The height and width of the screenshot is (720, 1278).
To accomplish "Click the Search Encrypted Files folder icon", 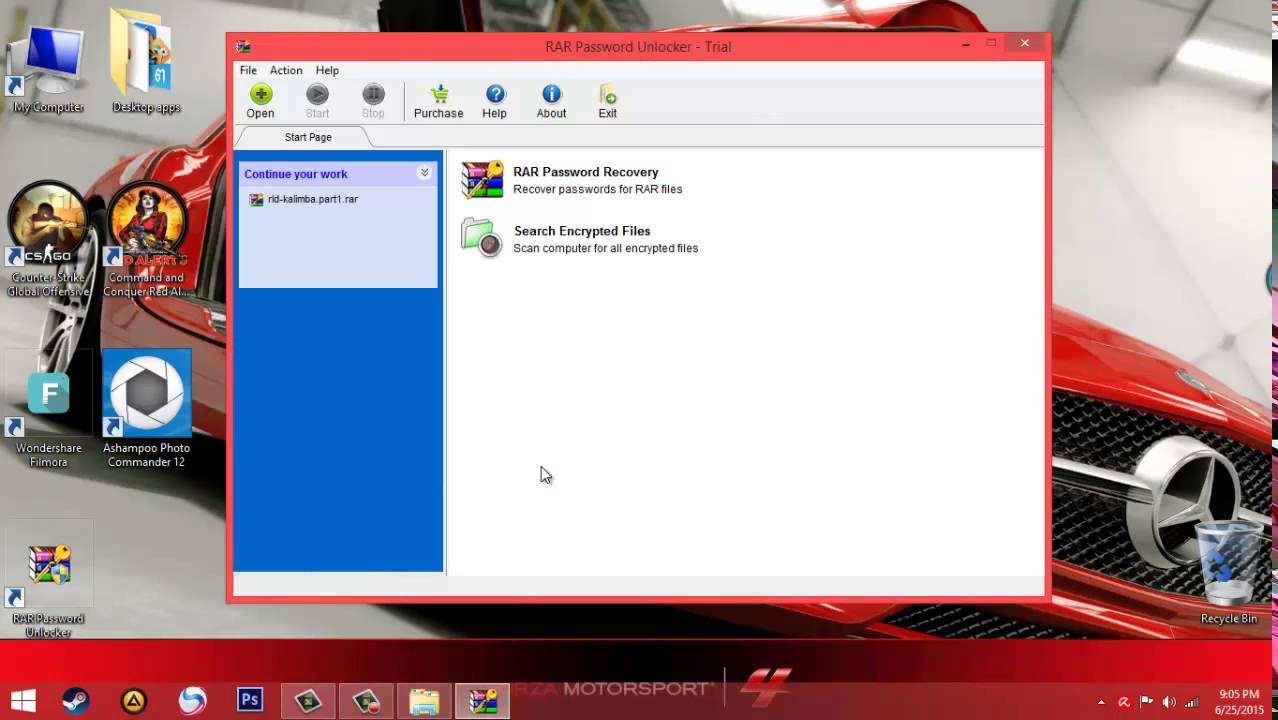I will pyautogui.click(x=482, y=238).
